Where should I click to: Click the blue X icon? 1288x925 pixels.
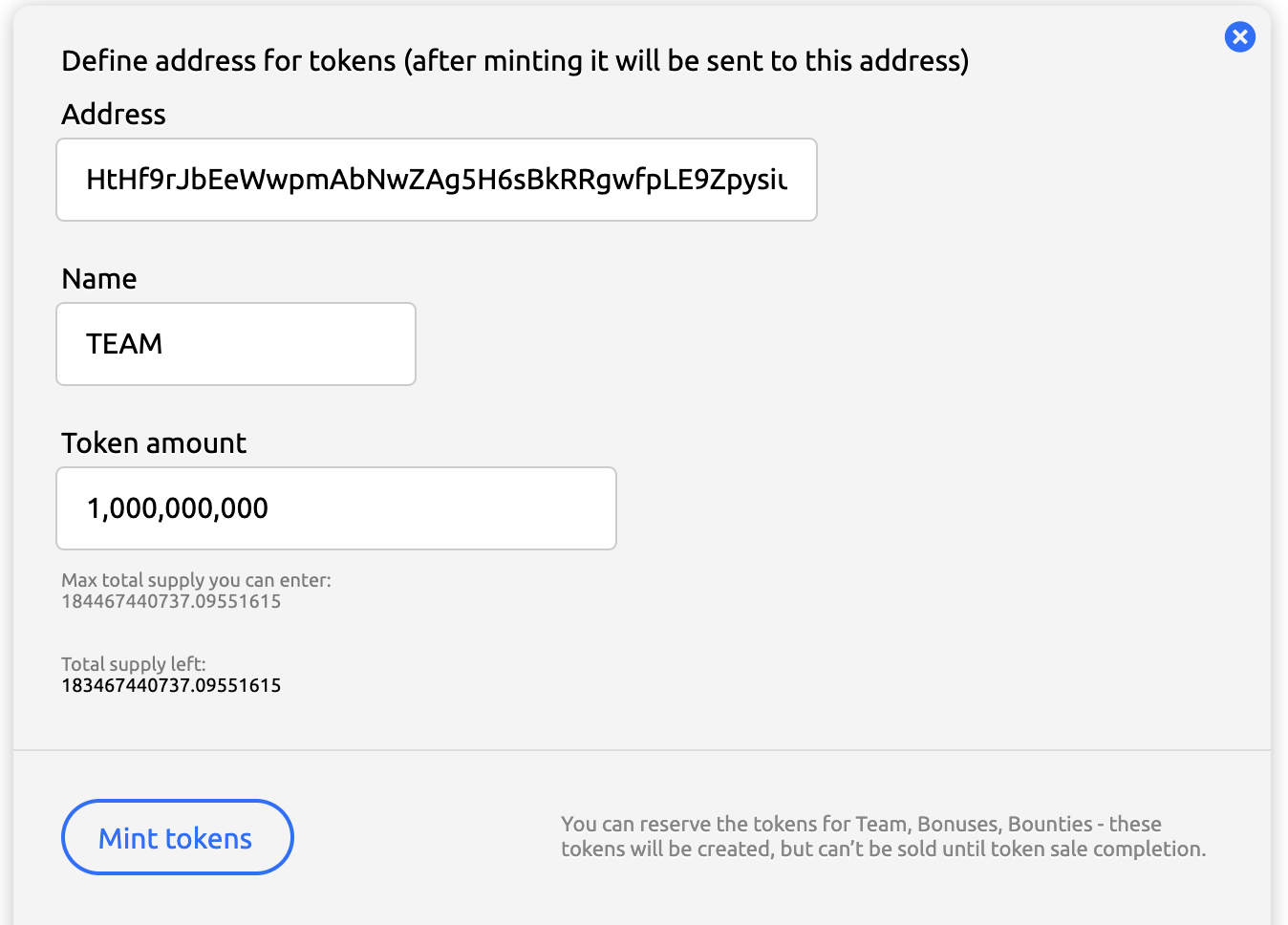point(1239,37)
